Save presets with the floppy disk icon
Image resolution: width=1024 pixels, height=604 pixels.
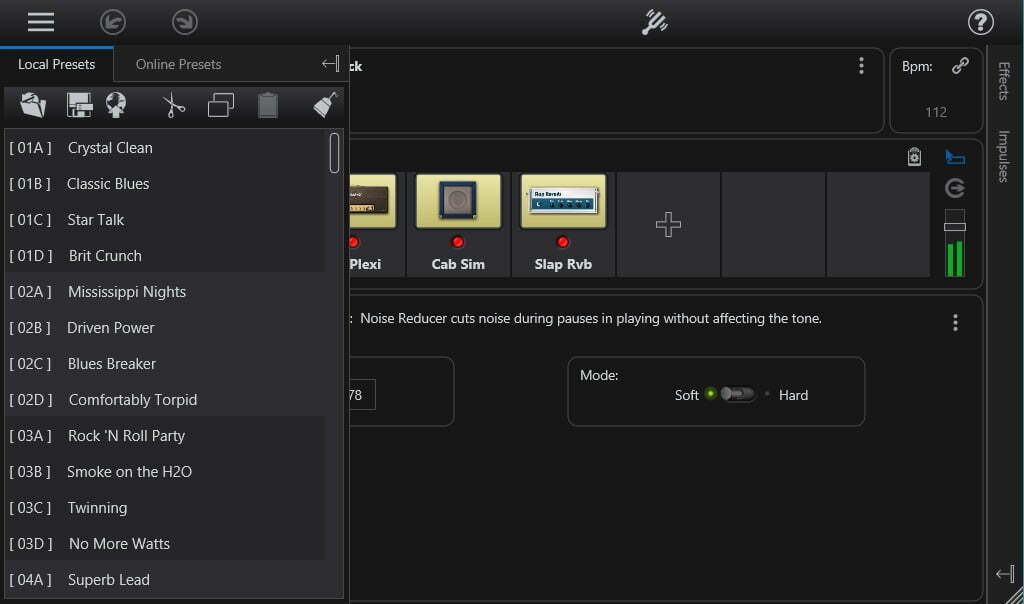pos(80,105)
